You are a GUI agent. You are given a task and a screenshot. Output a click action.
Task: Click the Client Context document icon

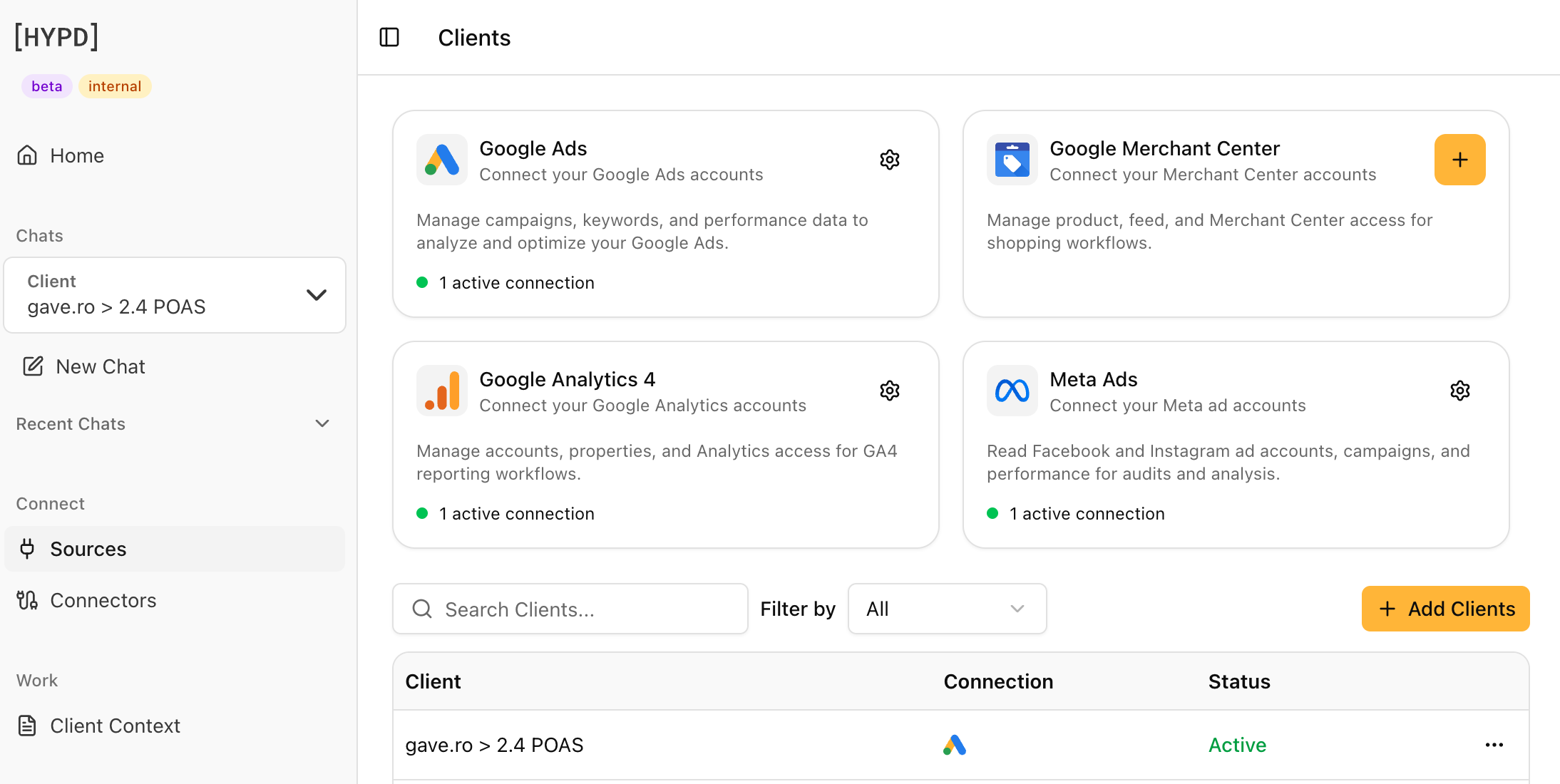point(27,726)
